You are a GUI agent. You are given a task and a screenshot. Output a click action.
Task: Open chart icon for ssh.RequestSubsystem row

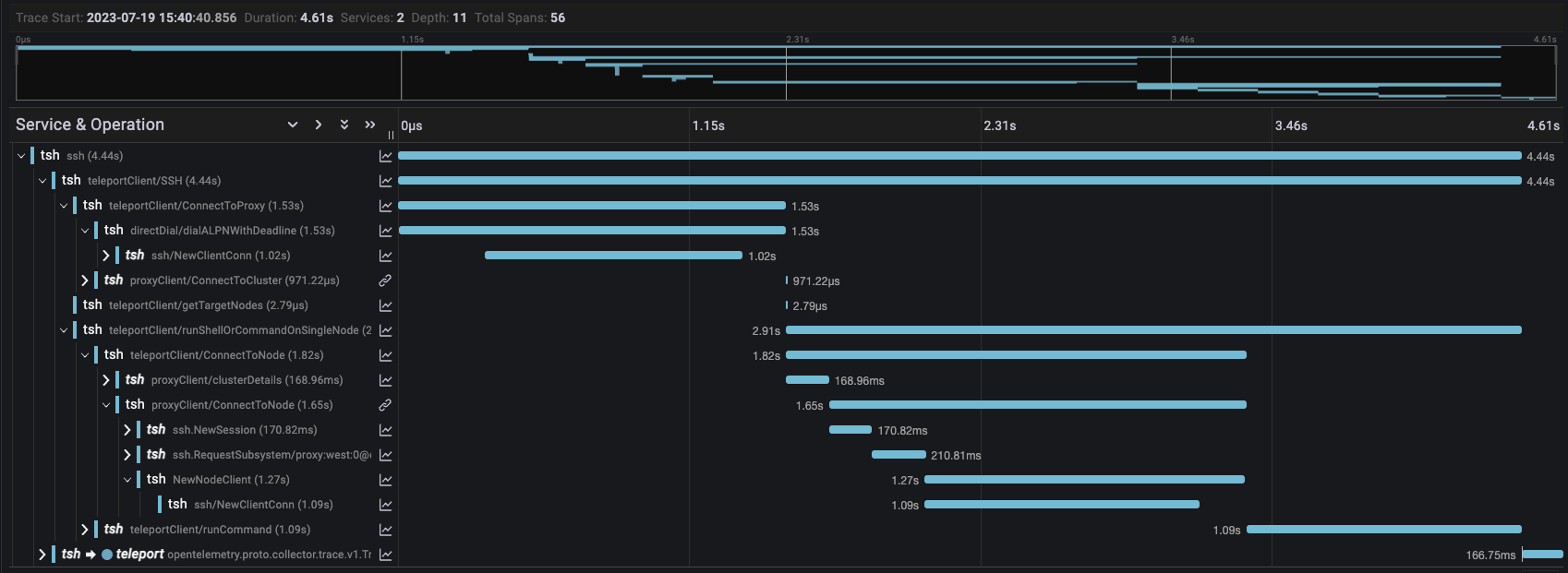[x=386, y=455]
